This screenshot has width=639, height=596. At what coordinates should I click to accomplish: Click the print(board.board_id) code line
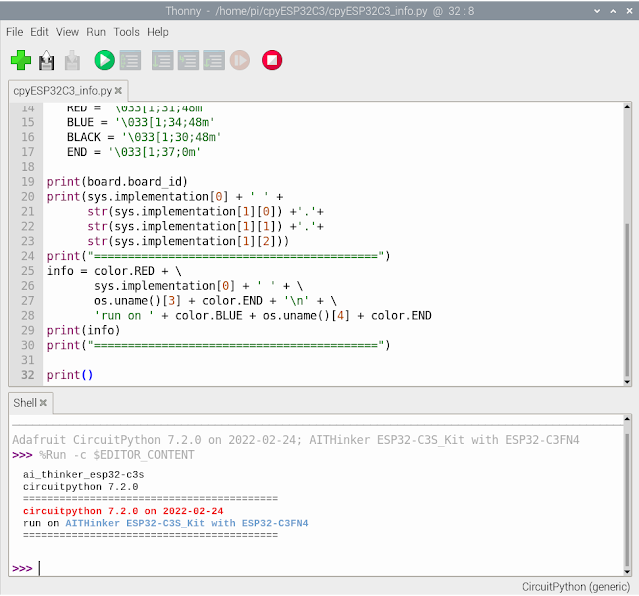coord(117,181)
